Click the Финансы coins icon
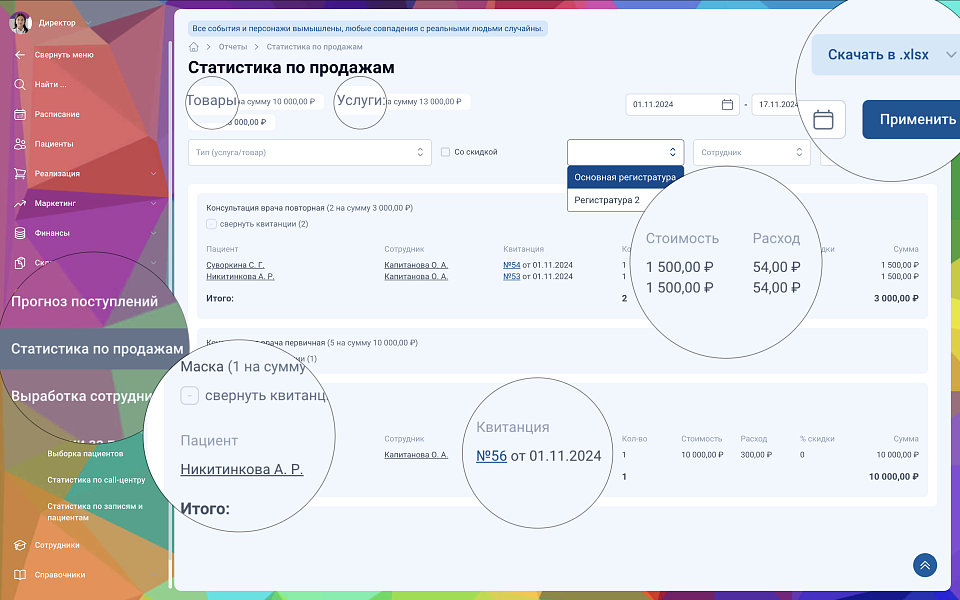The height and width of the screenshot is (600, 960). click(x=19, y=233)
